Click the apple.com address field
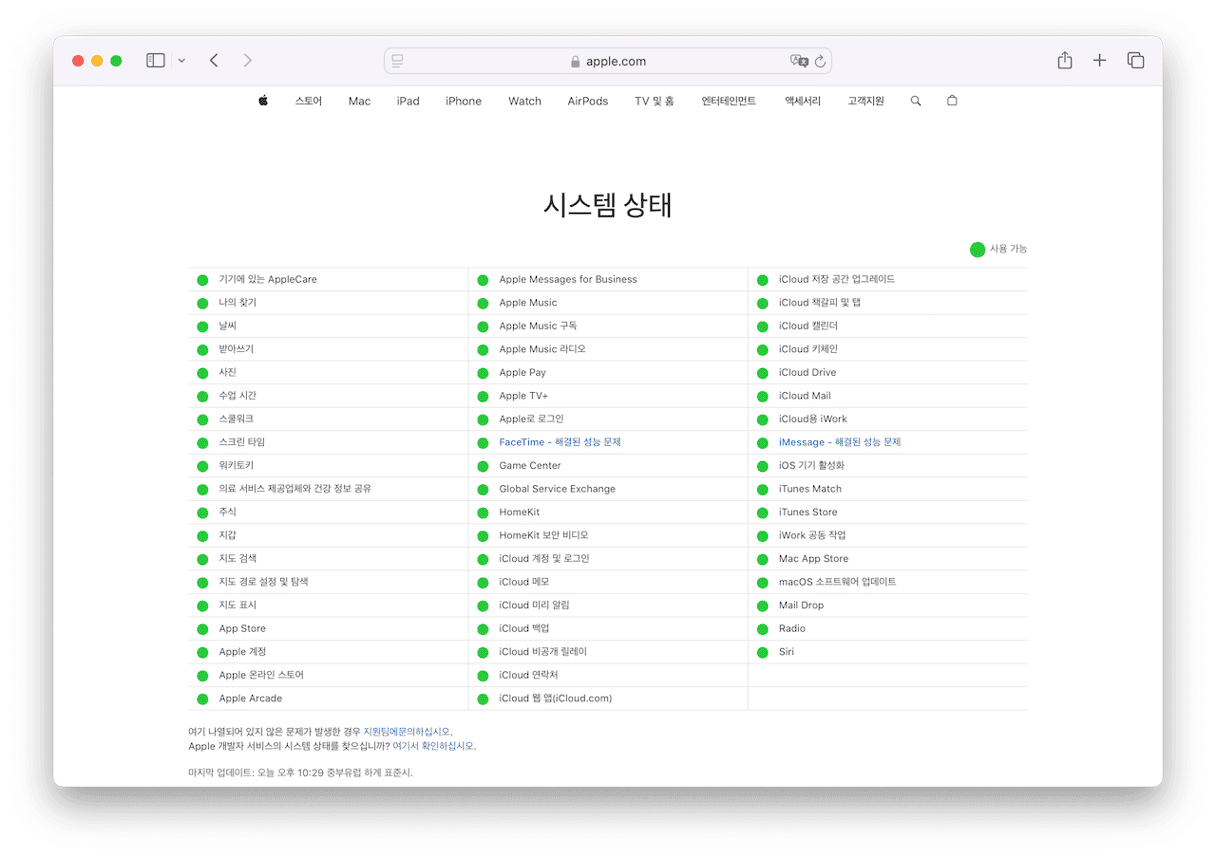The height and width of the screenshot is (857, 1216). [608, 61]
